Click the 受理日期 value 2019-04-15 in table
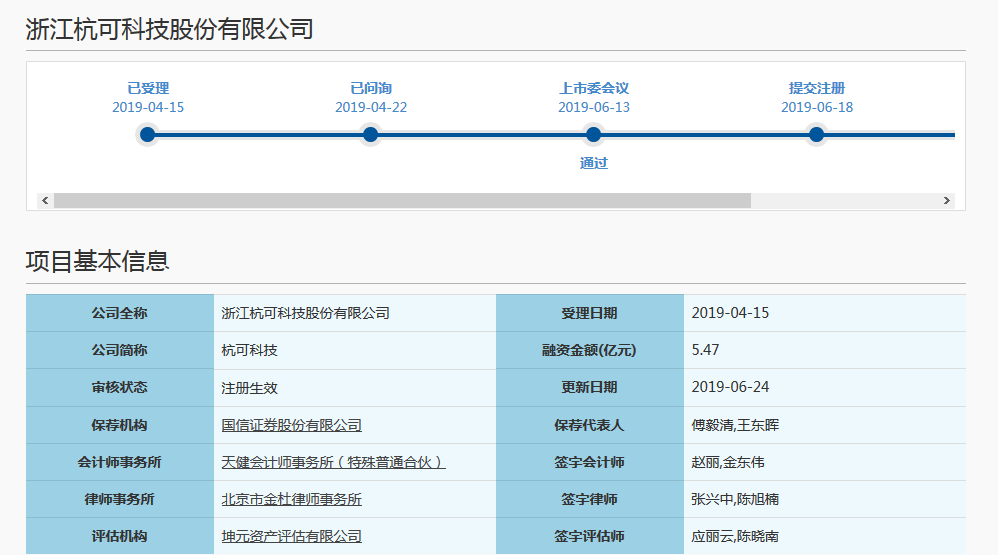 [824, 313]
